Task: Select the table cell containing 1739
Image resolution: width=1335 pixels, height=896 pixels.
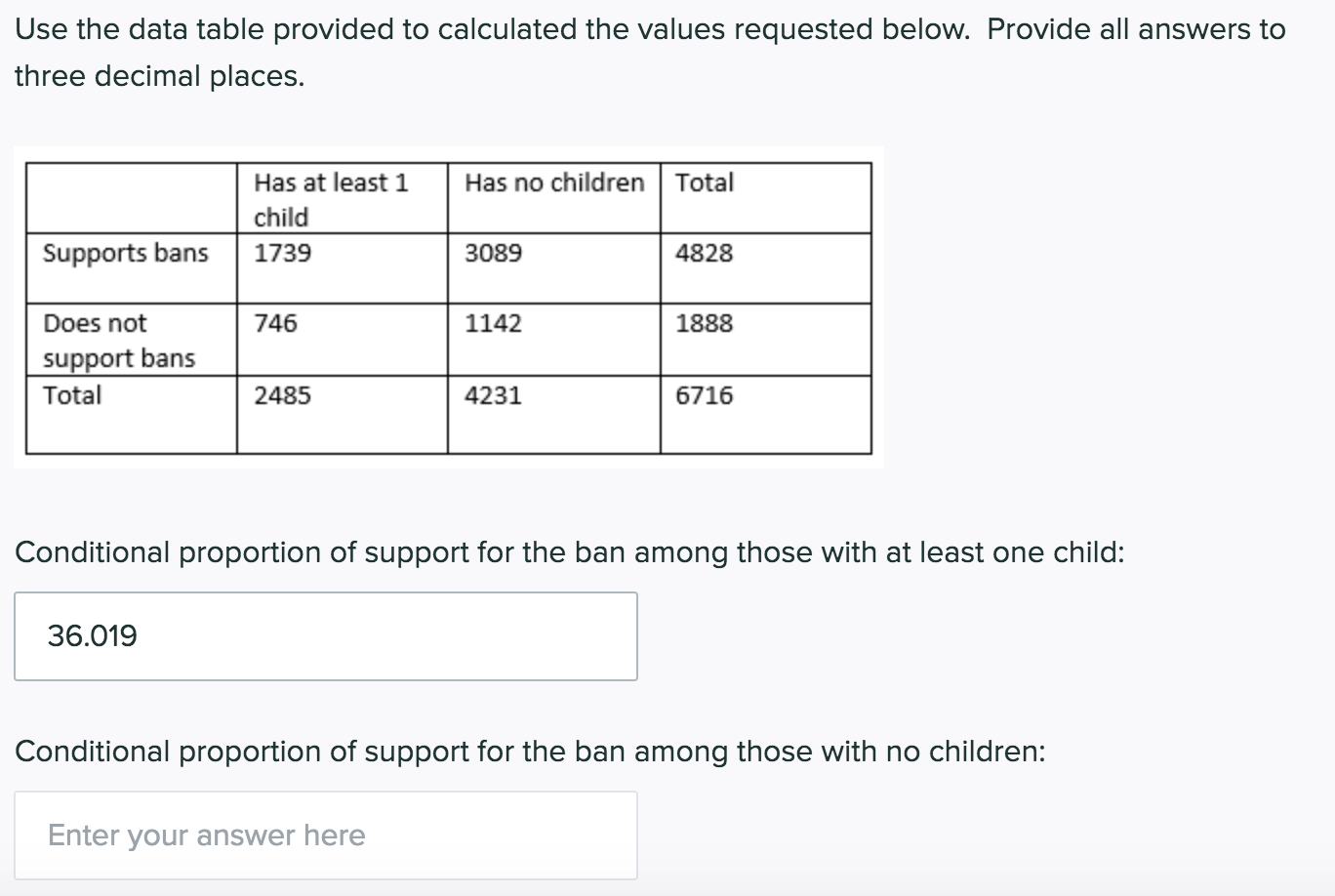Action: [282, 253]
